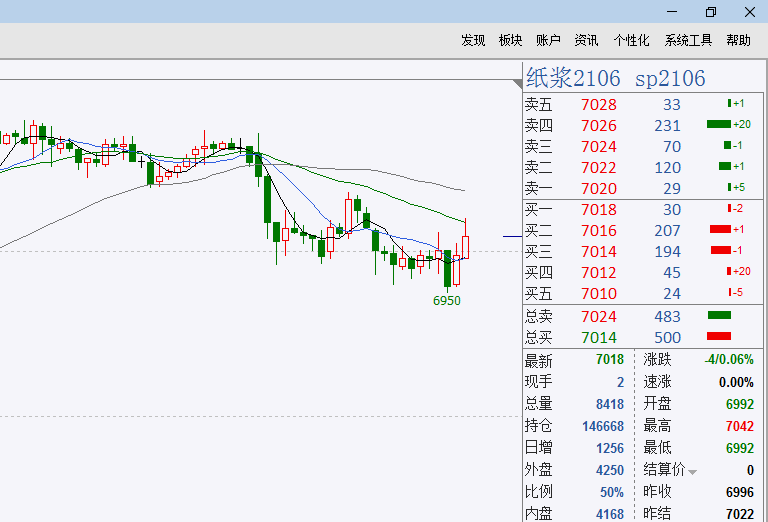Image resolution: width=768 pixels, height=522 pixels.
Task: Open the 发现 menu
Action: click(473, 40)
